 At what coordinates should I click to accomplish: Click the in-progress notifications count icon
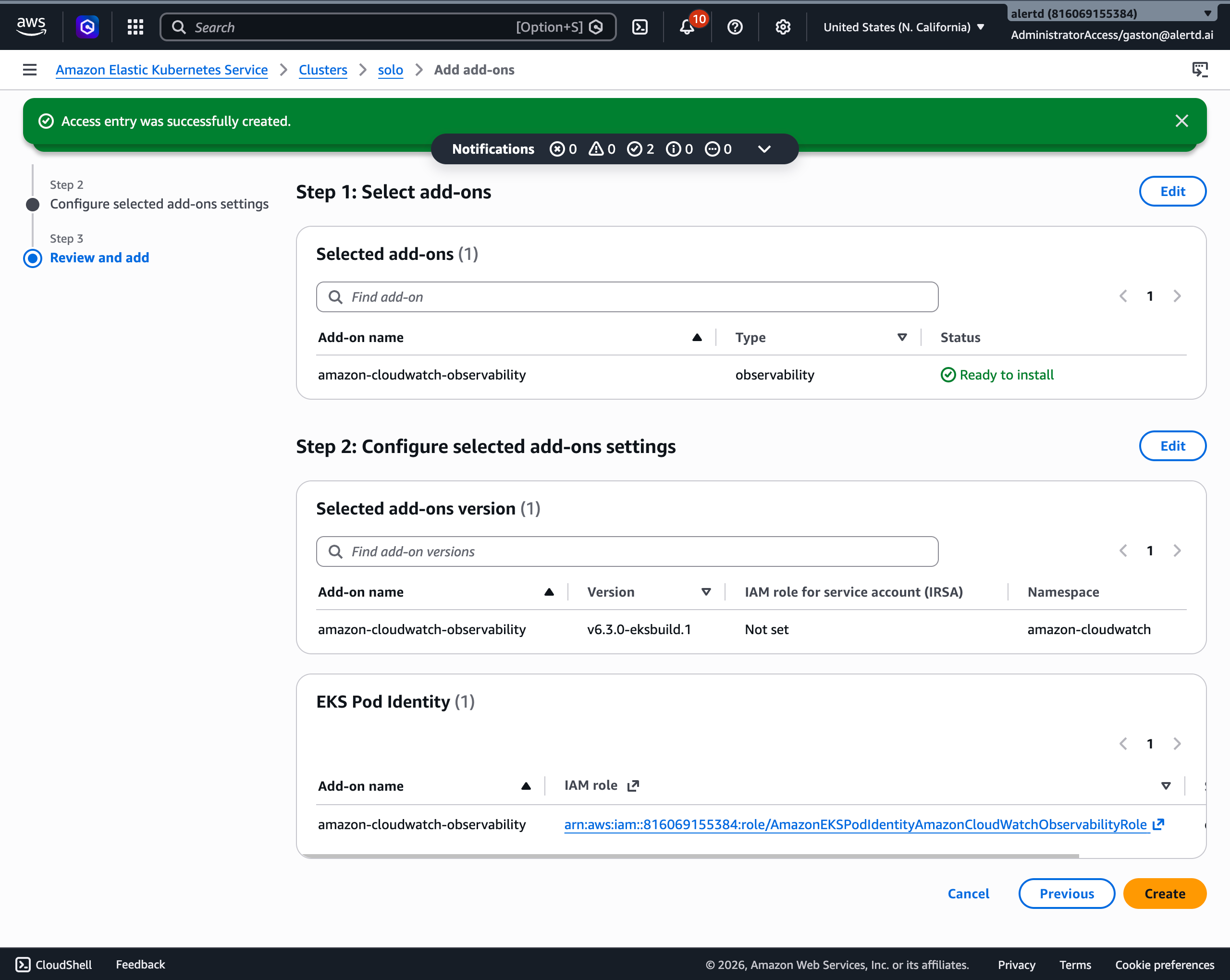click(718, 149)
